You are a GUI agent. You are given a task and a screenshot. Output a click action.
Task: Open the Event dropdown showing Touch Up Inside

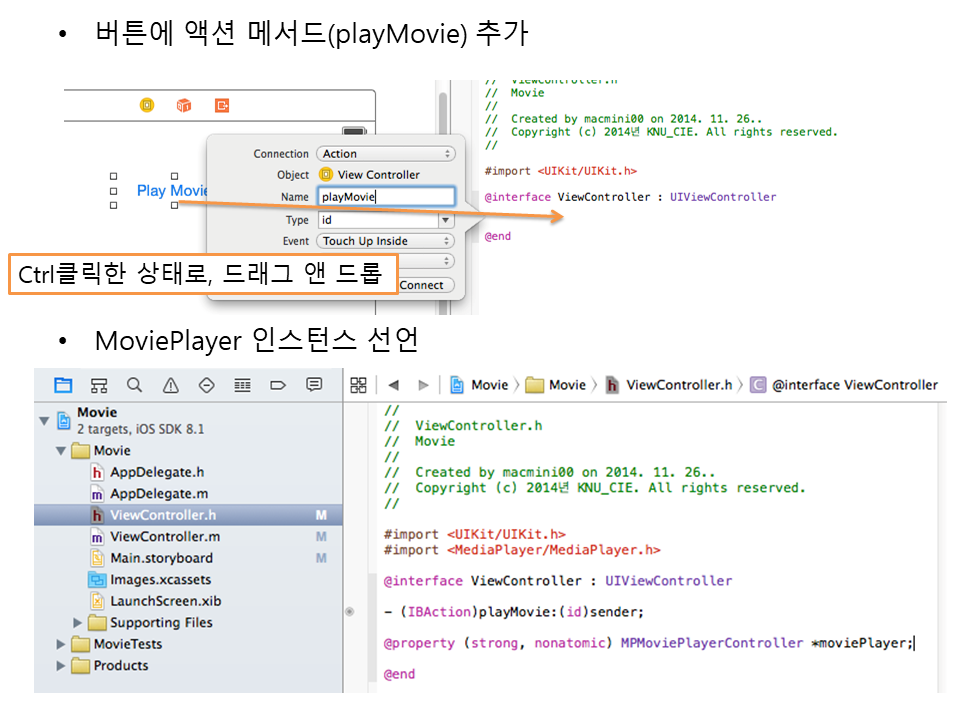click(386, 241)
